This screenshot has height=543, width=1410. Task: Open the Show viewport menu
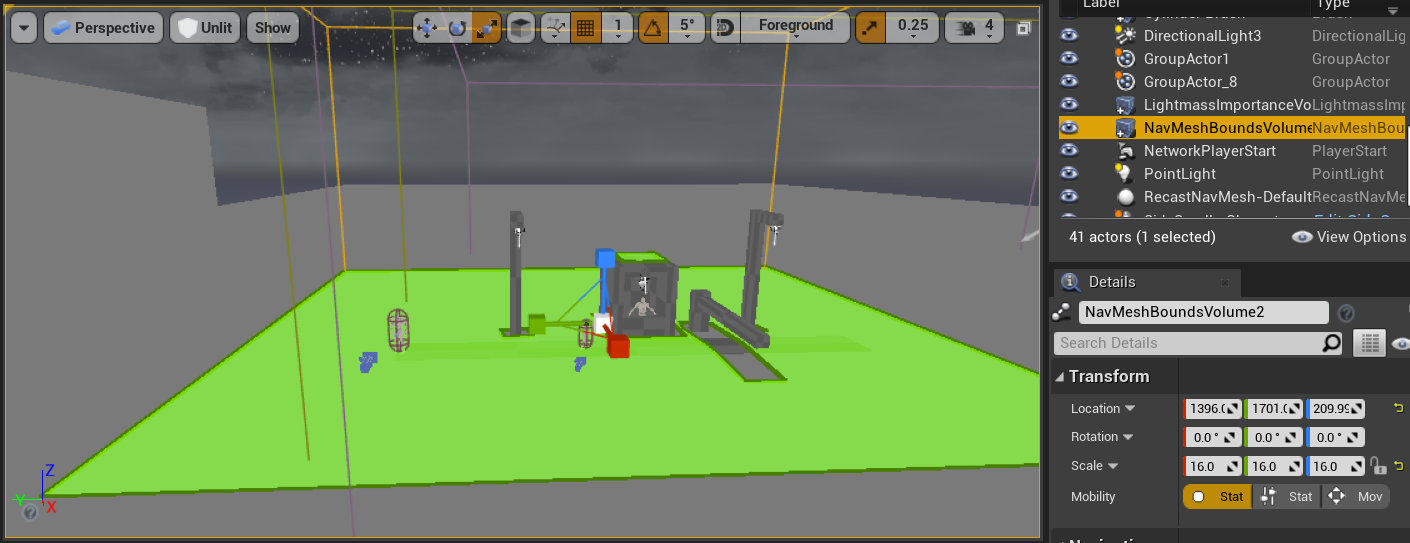point(272,28)
